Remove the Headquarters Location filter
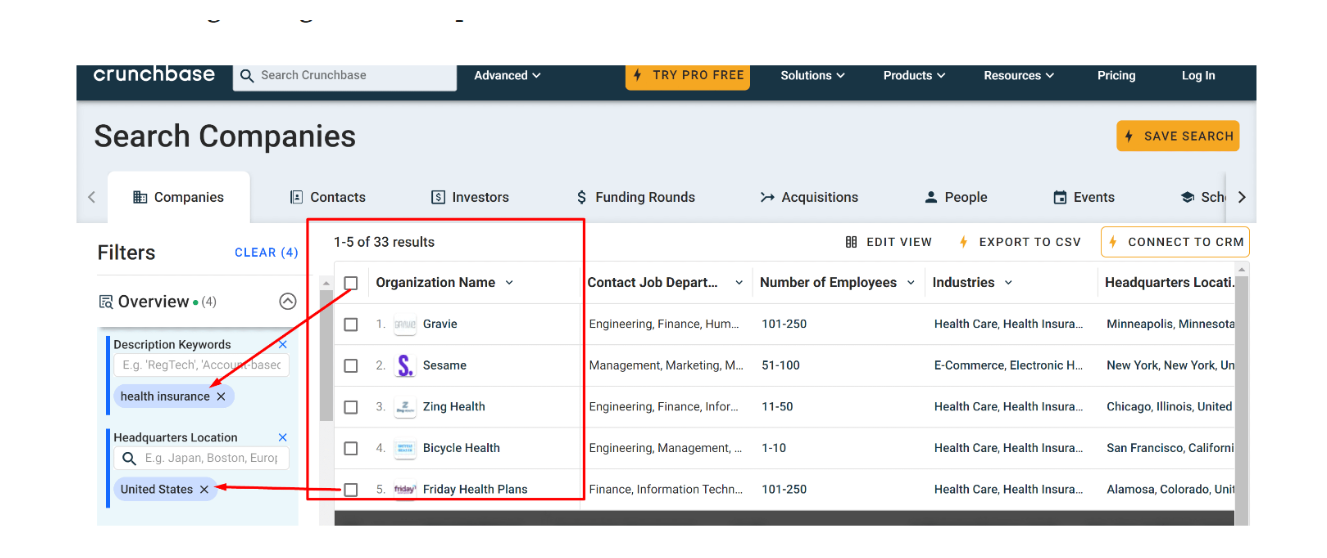The height and width of the screenshot is (558, 1327). coord(282,437)
